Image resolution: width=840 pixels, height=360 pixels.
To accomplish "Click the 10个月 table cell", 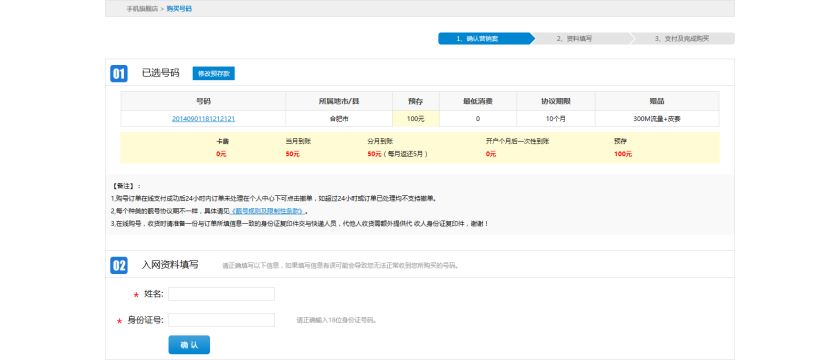I will tap(556, 119).
